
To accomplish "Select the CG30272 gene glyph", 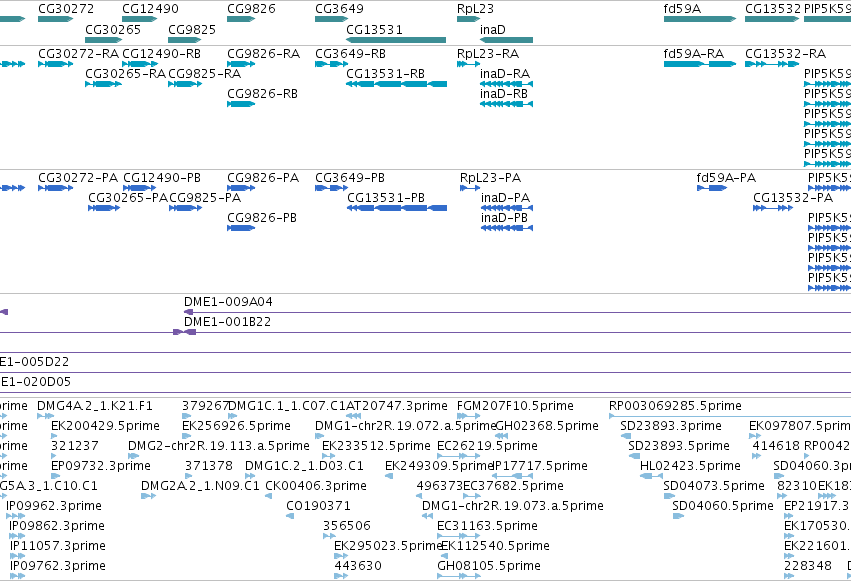I will (x=55, y=19).
